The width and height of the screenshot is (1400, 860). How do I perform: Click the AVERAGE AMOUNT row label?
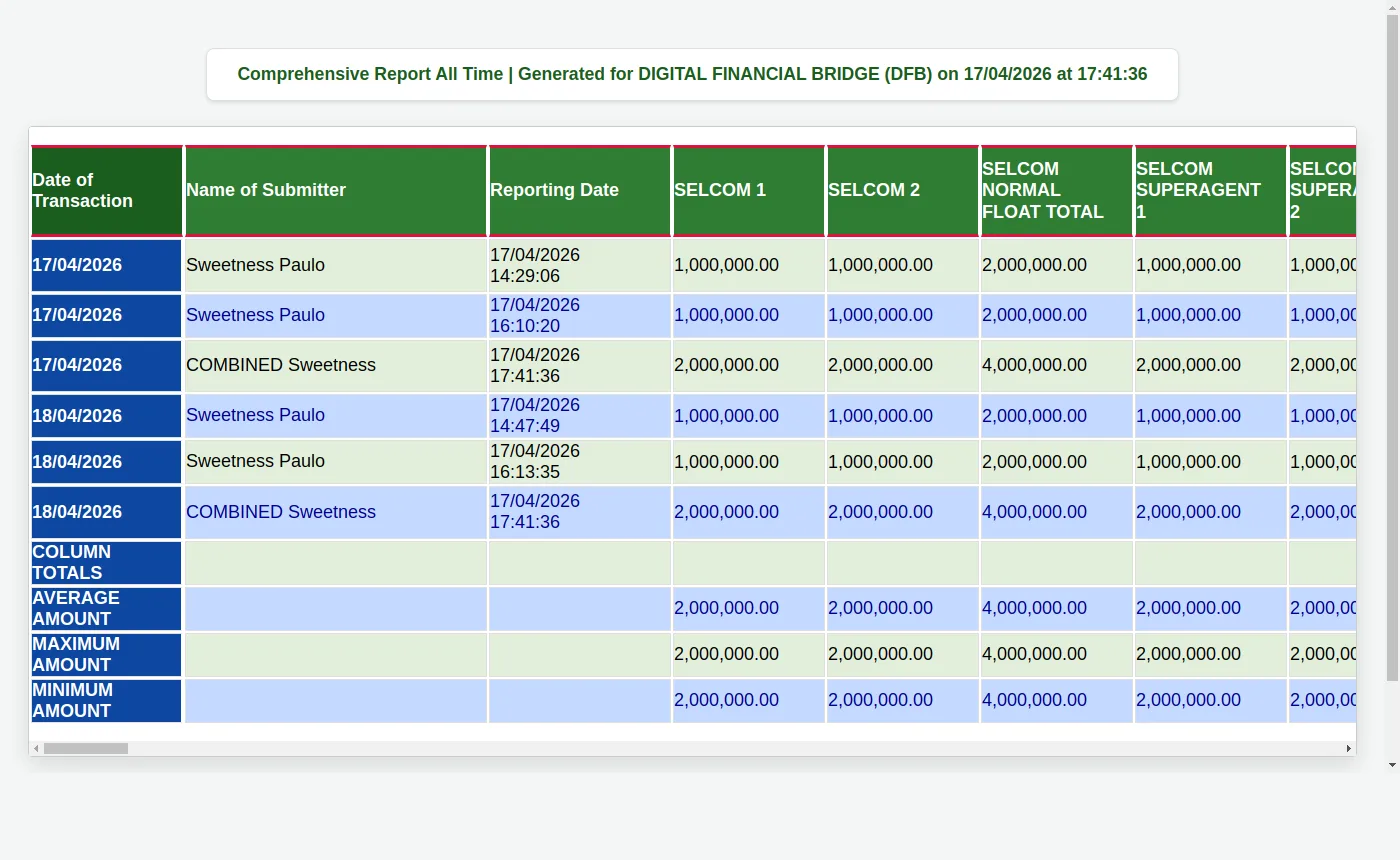point(106,608)
